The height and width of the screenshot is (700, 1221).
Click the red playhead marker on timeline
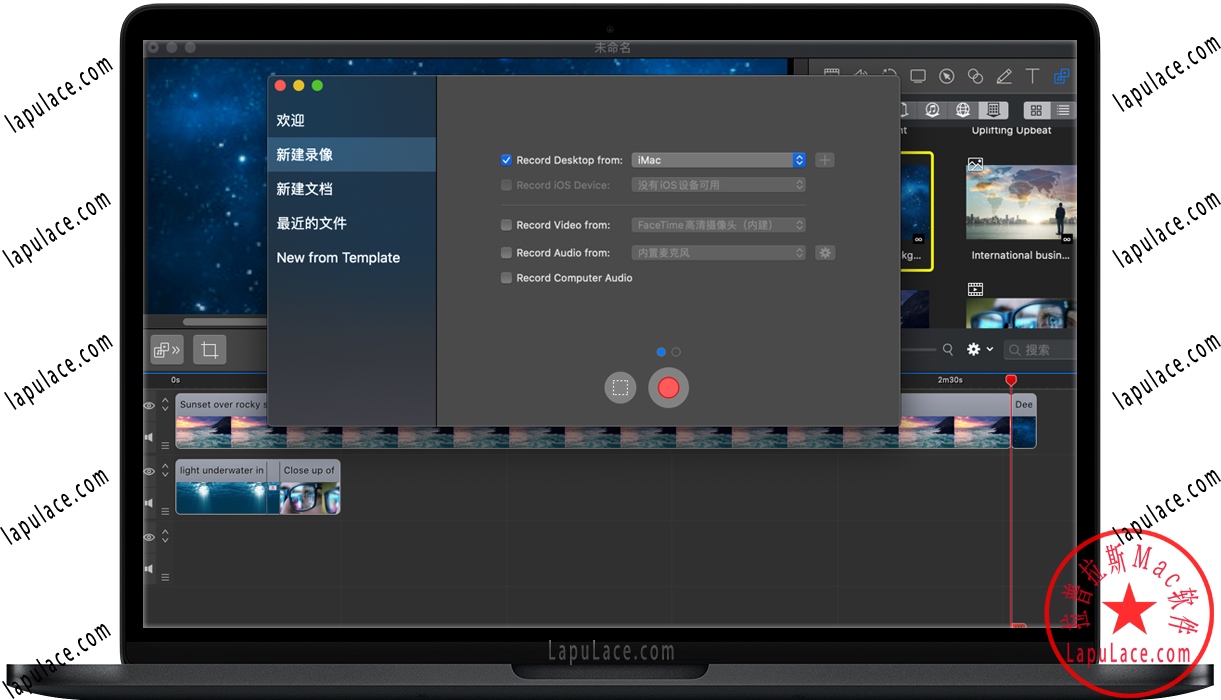(x=1011, y=380)
